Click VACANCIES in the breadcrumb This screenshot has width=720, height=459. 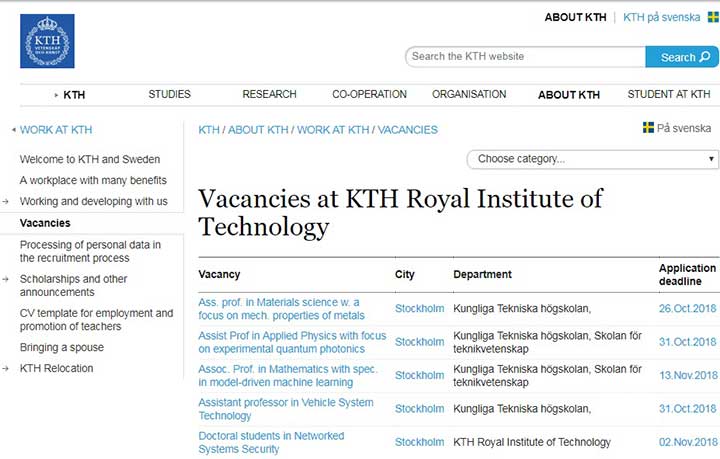coord(408,130)
